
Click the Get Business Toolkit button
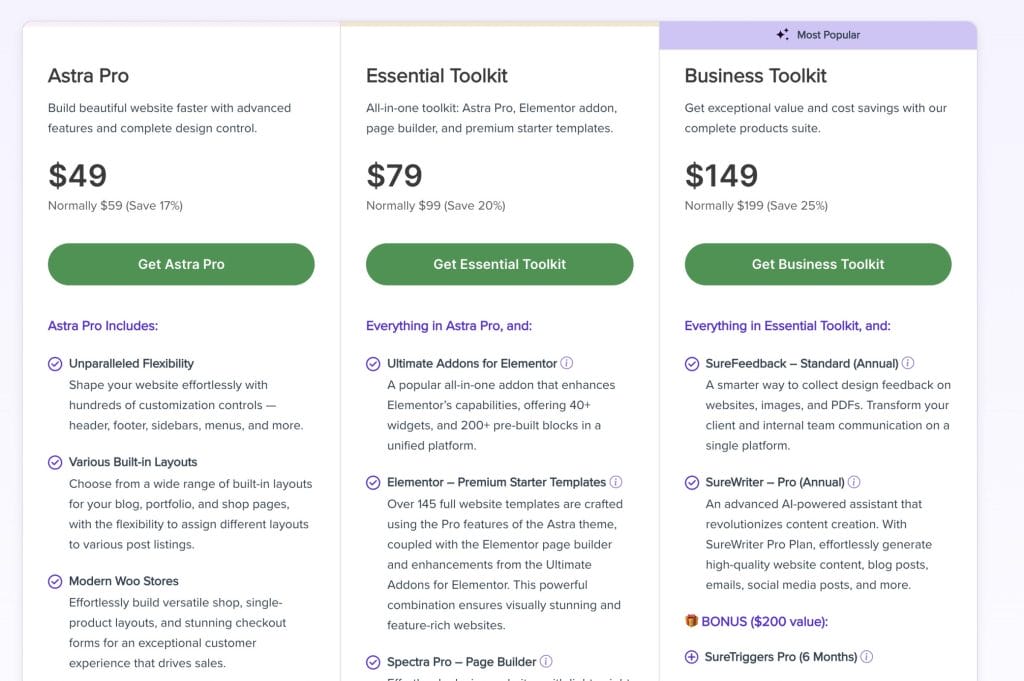point(817,264)
